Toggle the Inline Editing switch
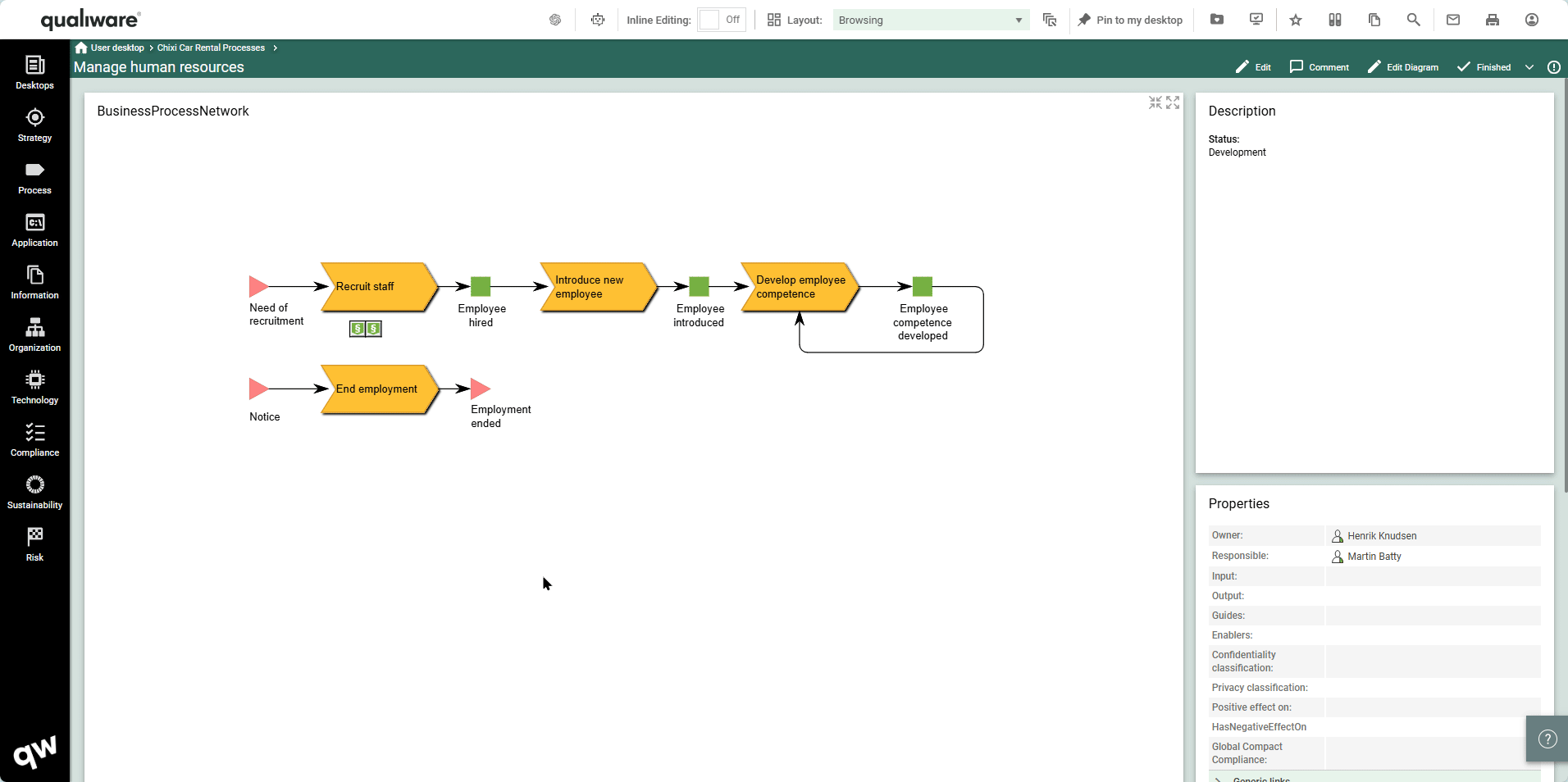 pos(721,20)
